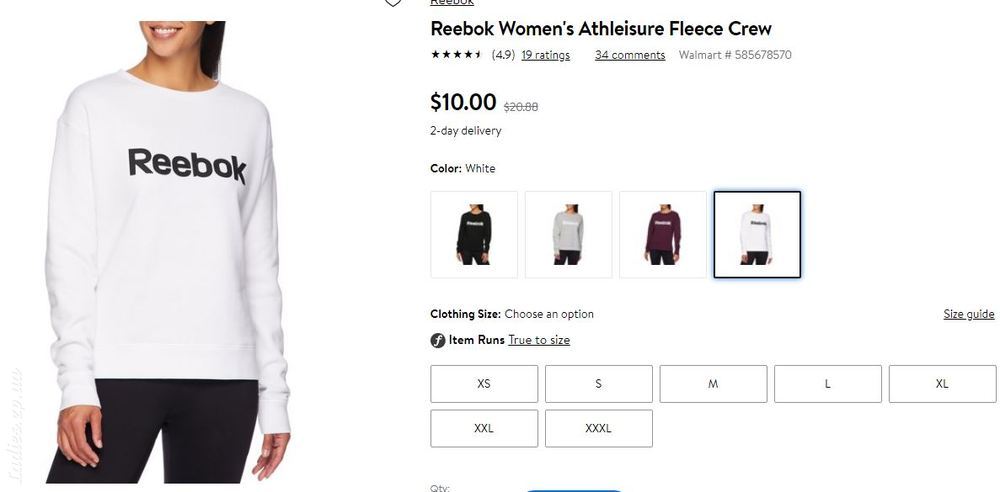Click the main white sweatshirt product image
Viewport: 1000px width, 492px height.
pos(168,252)
